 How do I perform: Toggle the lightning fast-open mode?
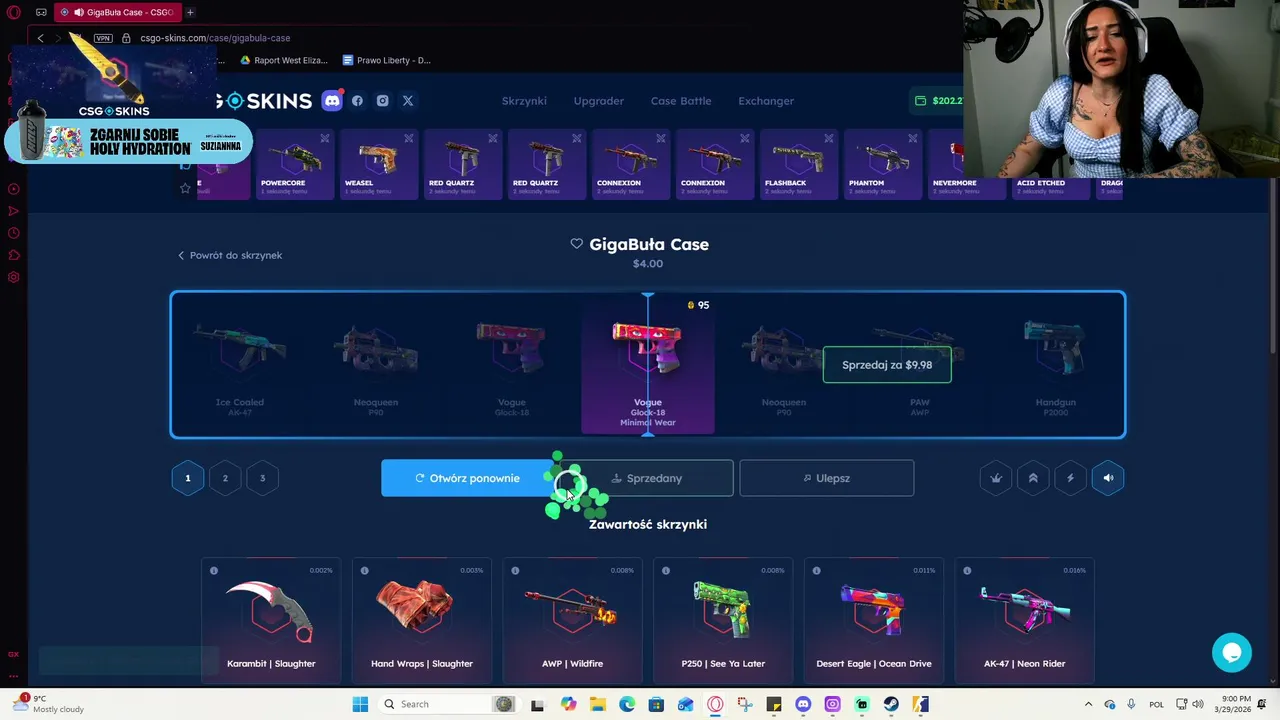[1070, 478]
